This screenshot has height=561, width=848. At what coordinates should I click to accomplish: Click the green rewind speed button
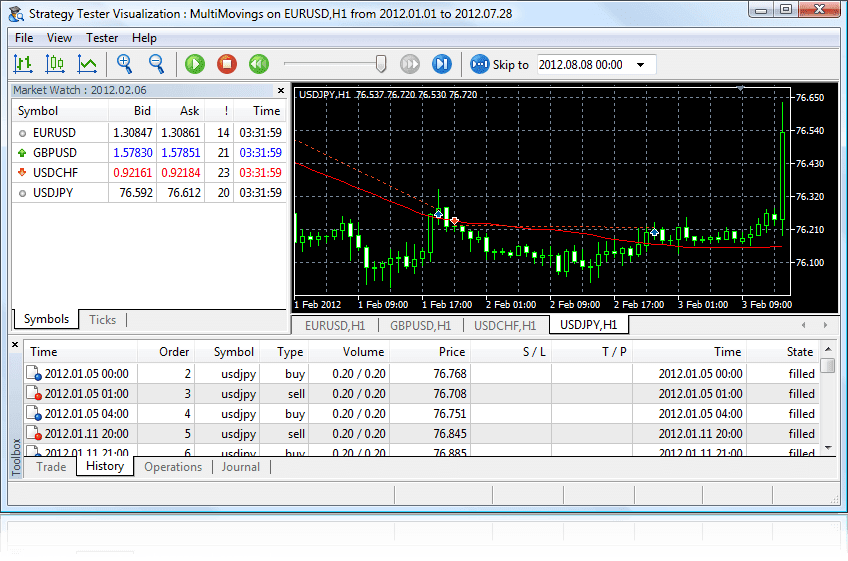click(259, 64)
